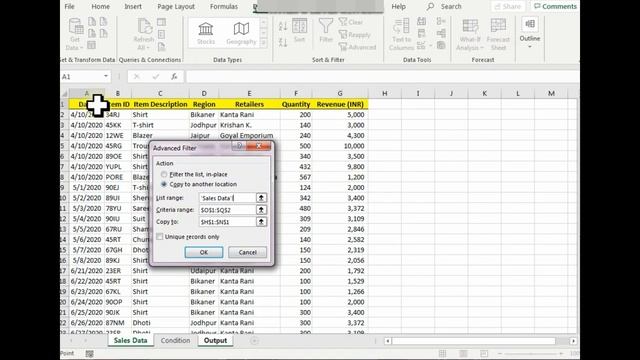The width and height of the screenshot is (640, 360).
Task: Click the Item ID cell 67KL
Action: click(x=118, y=291)
